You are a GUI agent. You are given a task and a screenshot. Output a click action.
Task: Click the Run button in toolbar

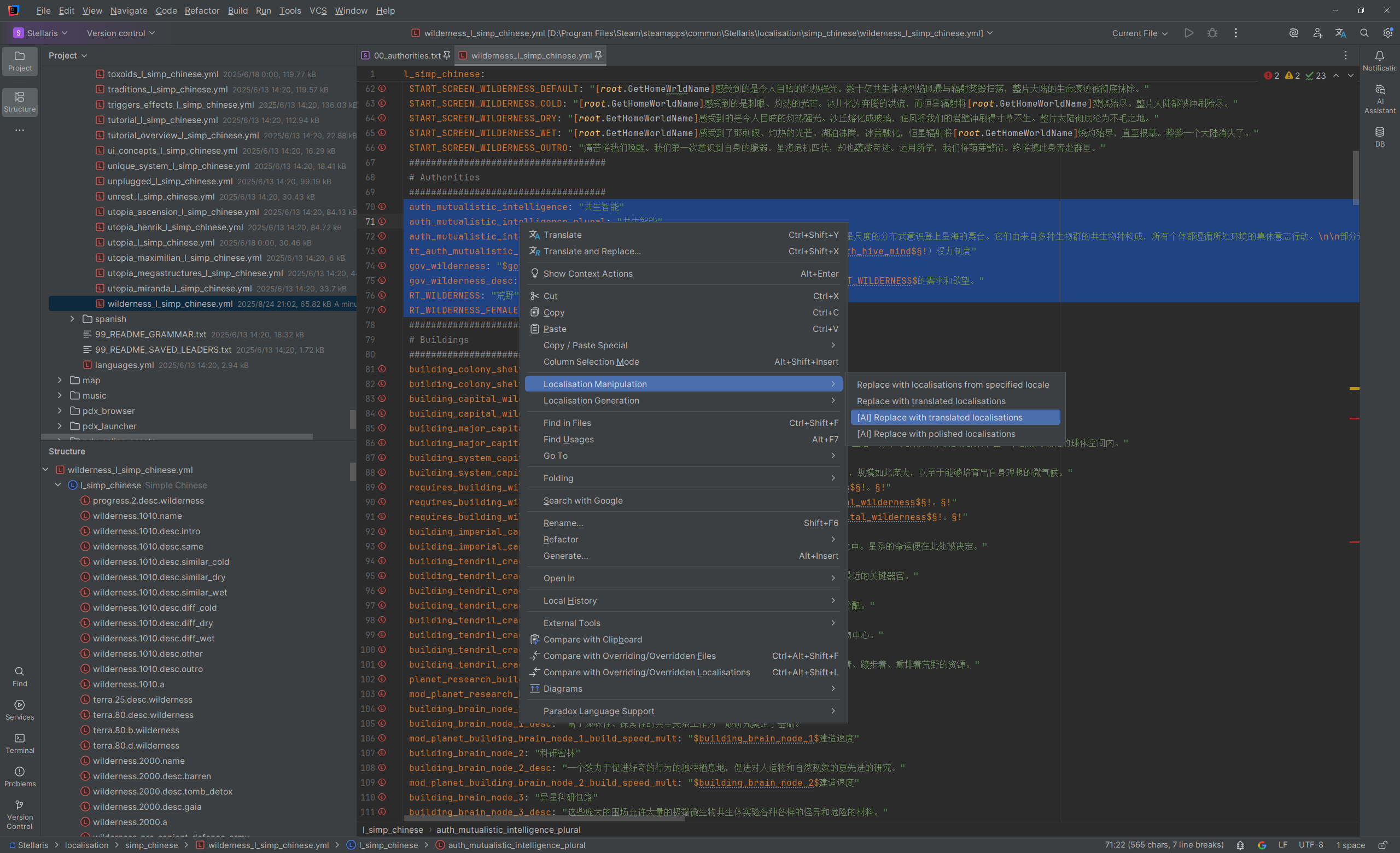tap(1189, 33)
